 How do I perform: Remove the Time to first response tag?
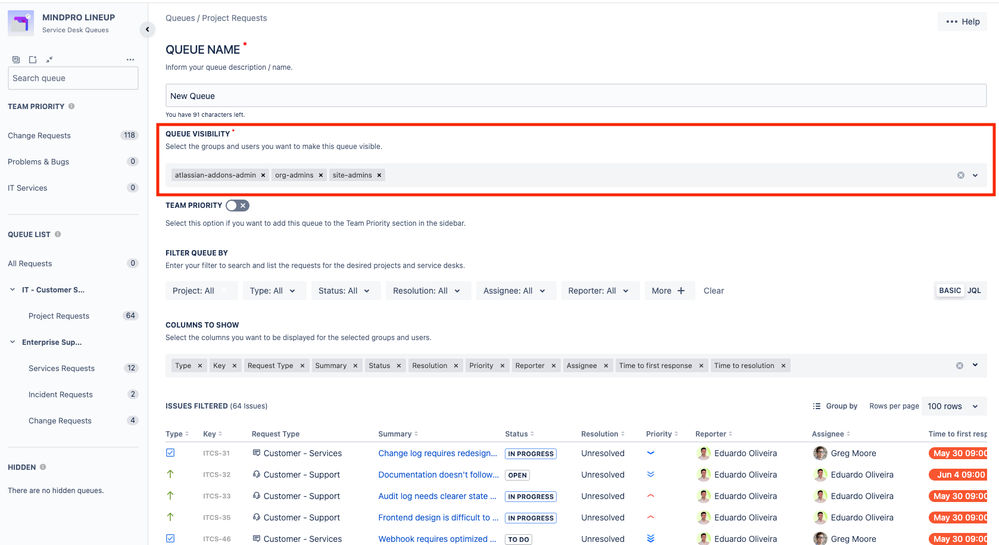point(701,366)
